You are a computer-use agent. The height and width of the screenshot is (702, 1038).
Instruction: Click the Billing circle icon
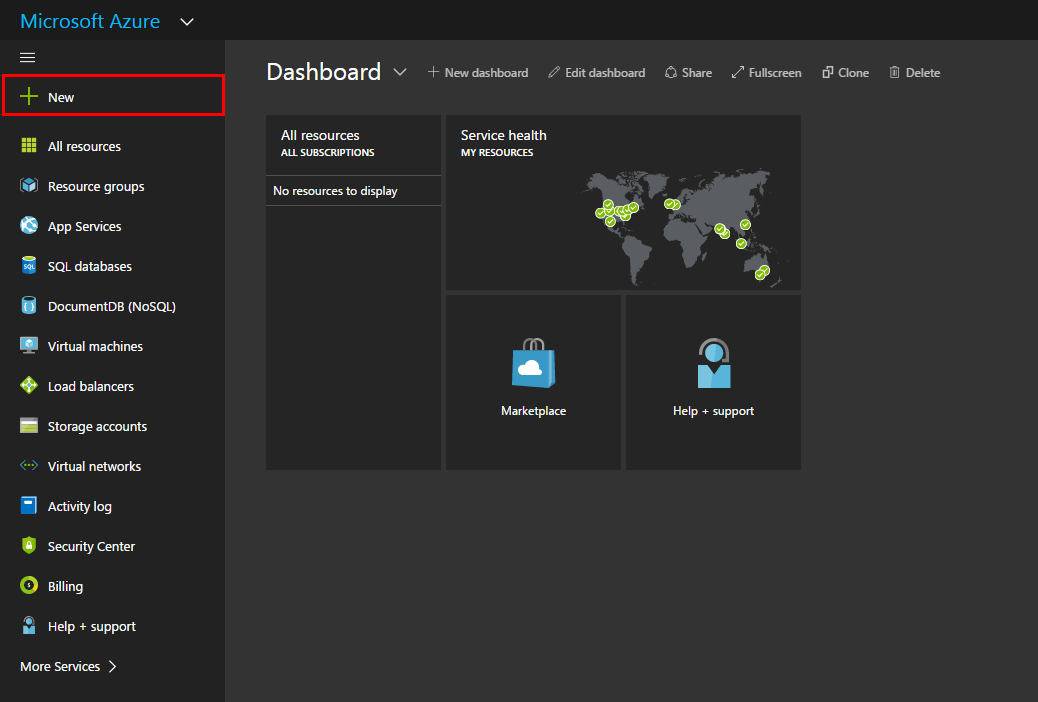point(28,585)
